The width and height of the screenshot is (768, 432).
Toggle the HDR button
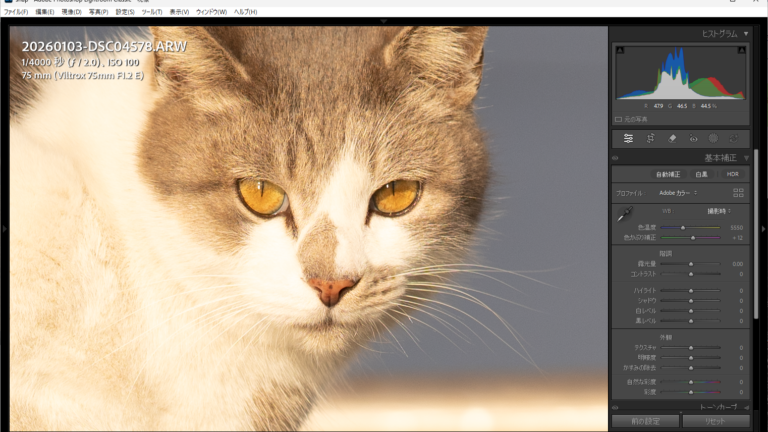733,174
